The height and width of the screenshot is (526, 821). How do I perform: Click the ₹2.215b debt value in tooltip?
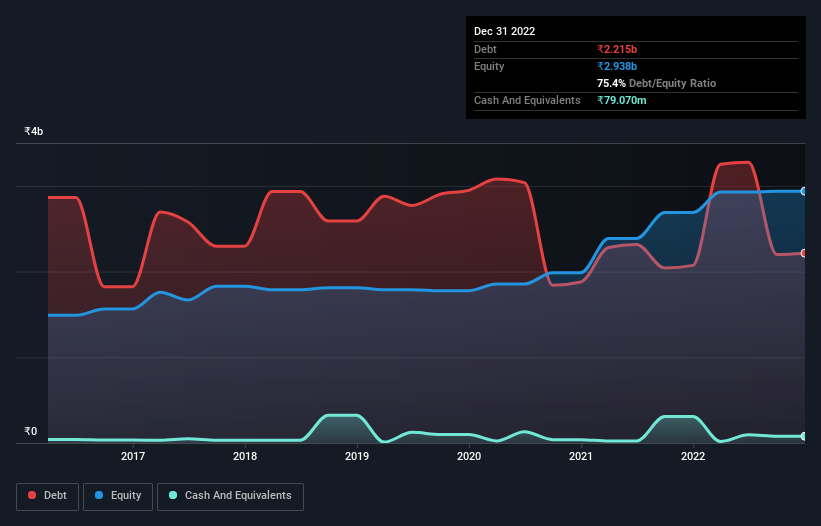click(617, 49)
